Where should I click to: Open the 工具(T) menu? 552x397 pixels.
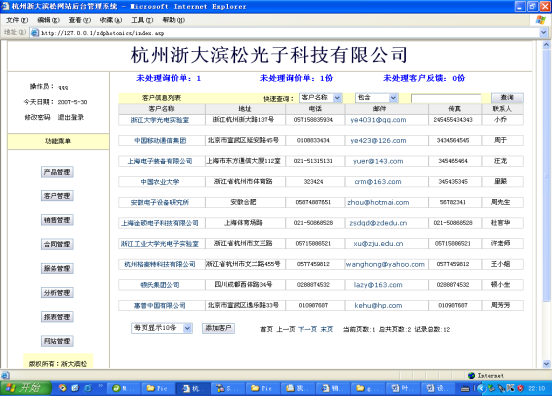pos(142,20)
